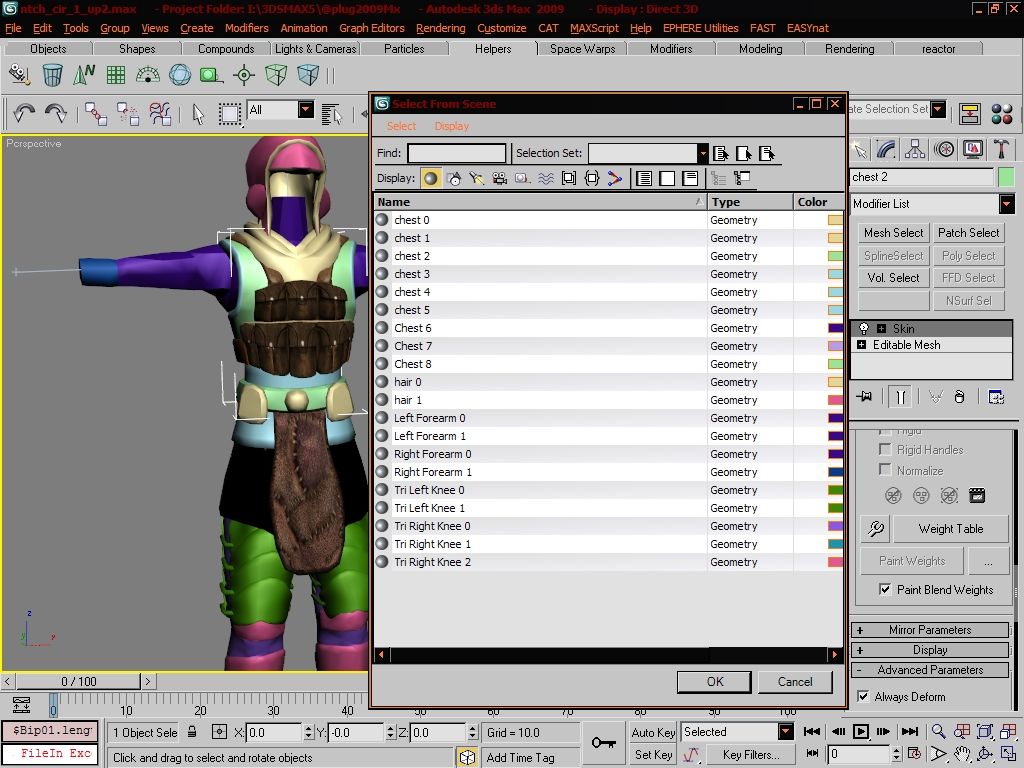The width and height of the screenshot is (1024, 768).
Task: Toggle Display XRefs filter in dialog
Action: click(592, 178)
